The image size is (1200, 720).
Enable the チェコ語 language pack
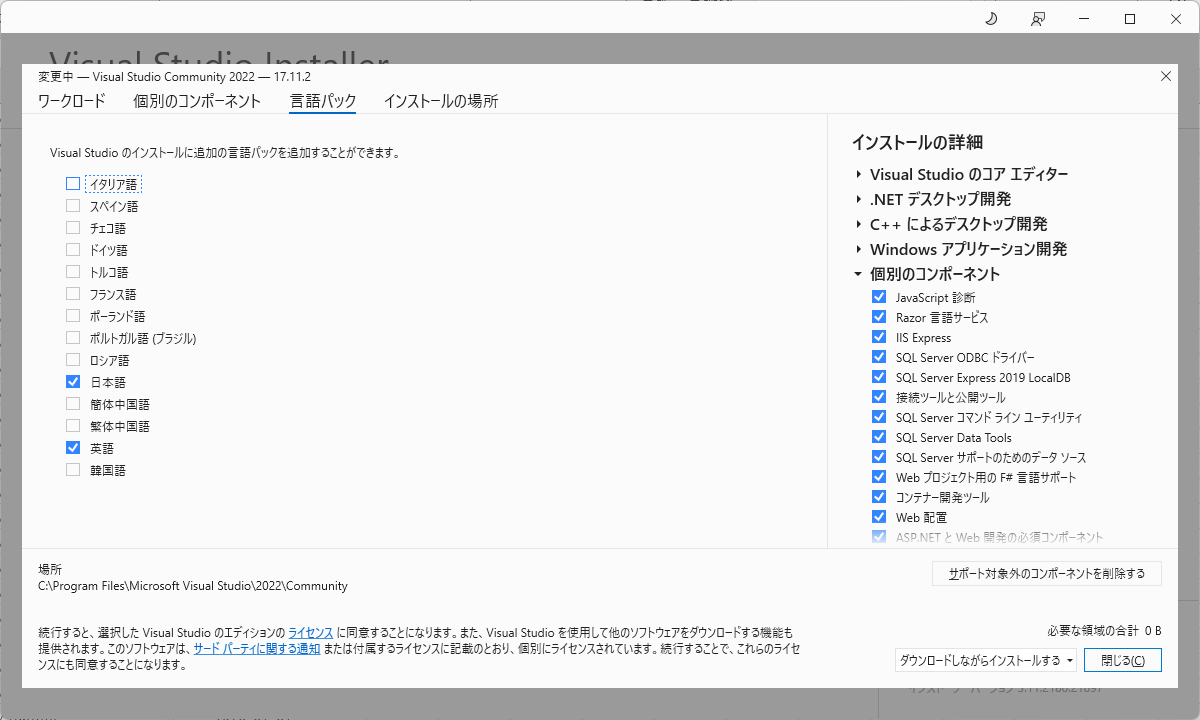point(73,228)
